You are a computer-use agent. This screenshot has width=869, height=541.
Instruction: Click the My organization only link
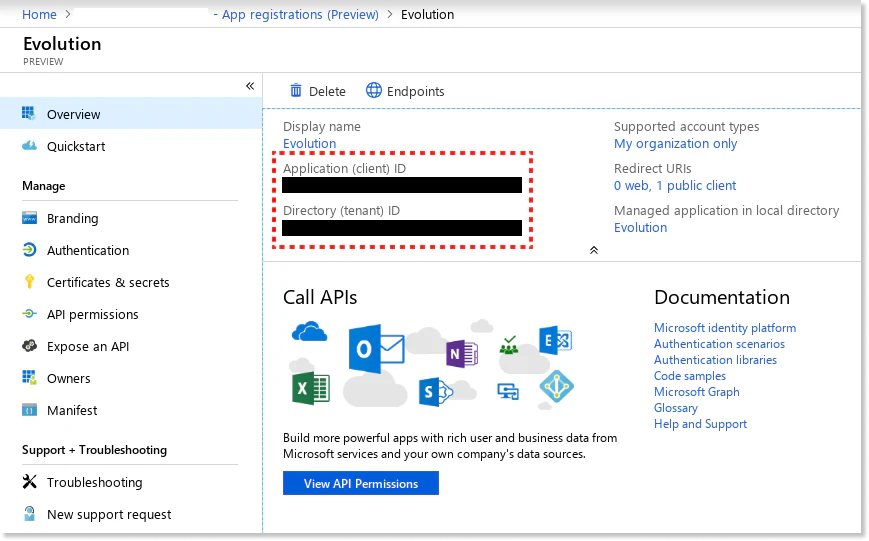(x=675, y=144)
